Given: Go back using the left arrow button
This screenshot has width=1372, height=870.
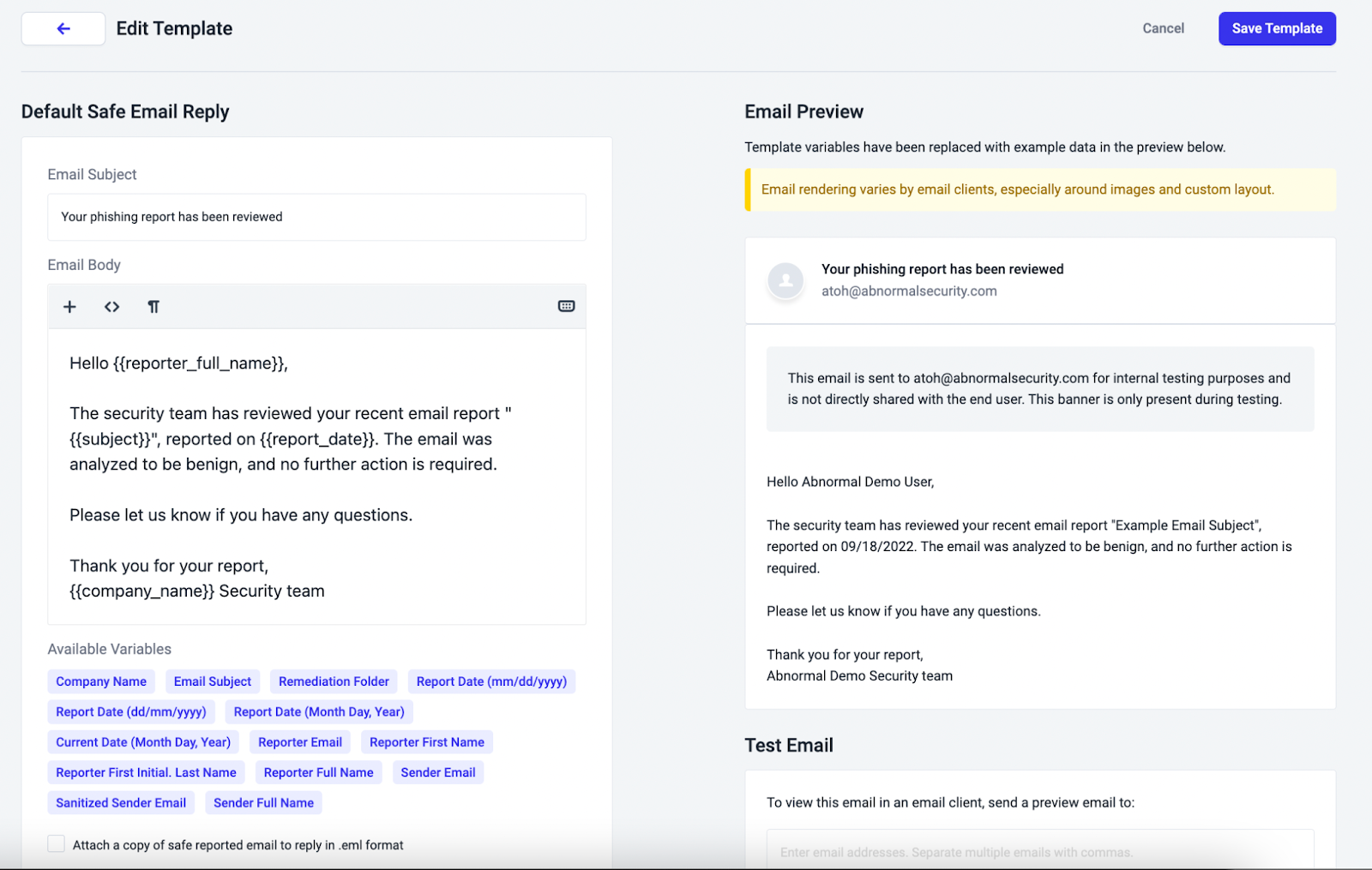Looking at the screenshot, I should click(63, 28).
